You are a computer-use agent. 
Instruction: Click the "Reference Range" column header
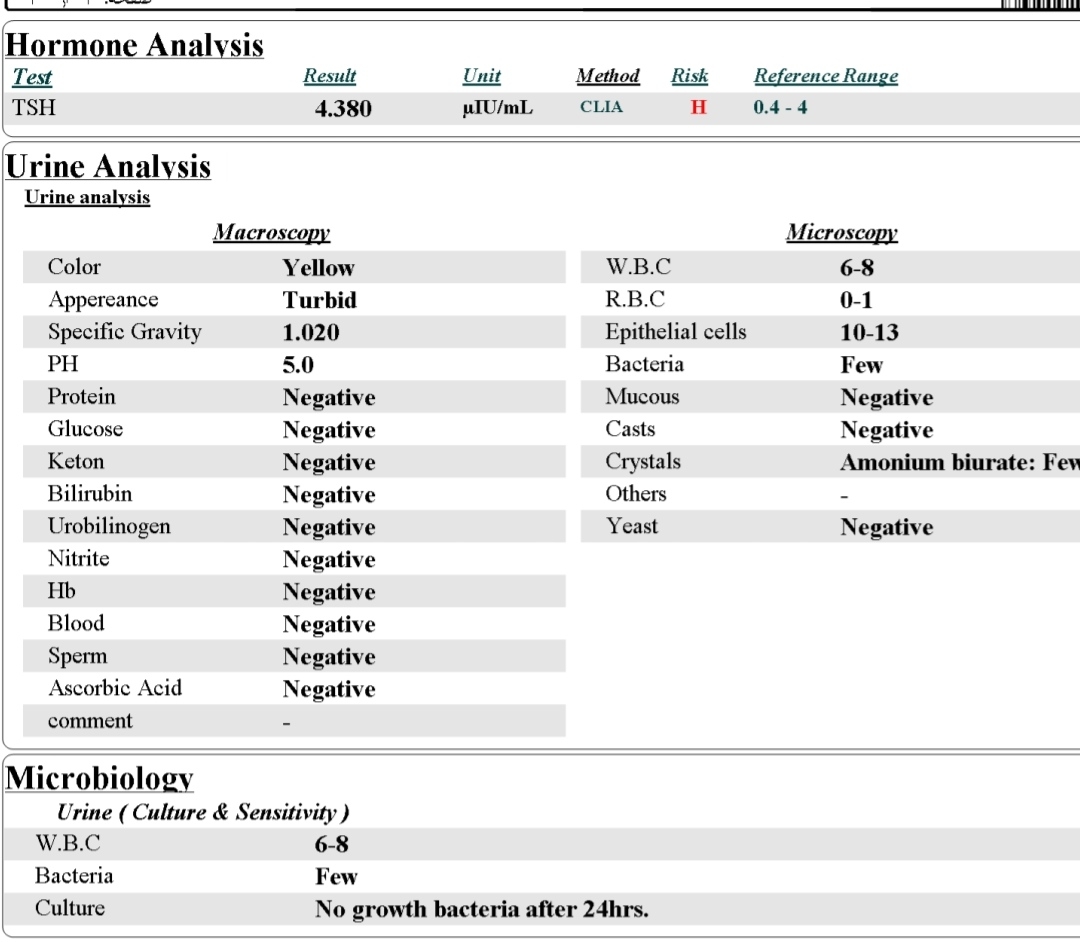click(826, 76)
